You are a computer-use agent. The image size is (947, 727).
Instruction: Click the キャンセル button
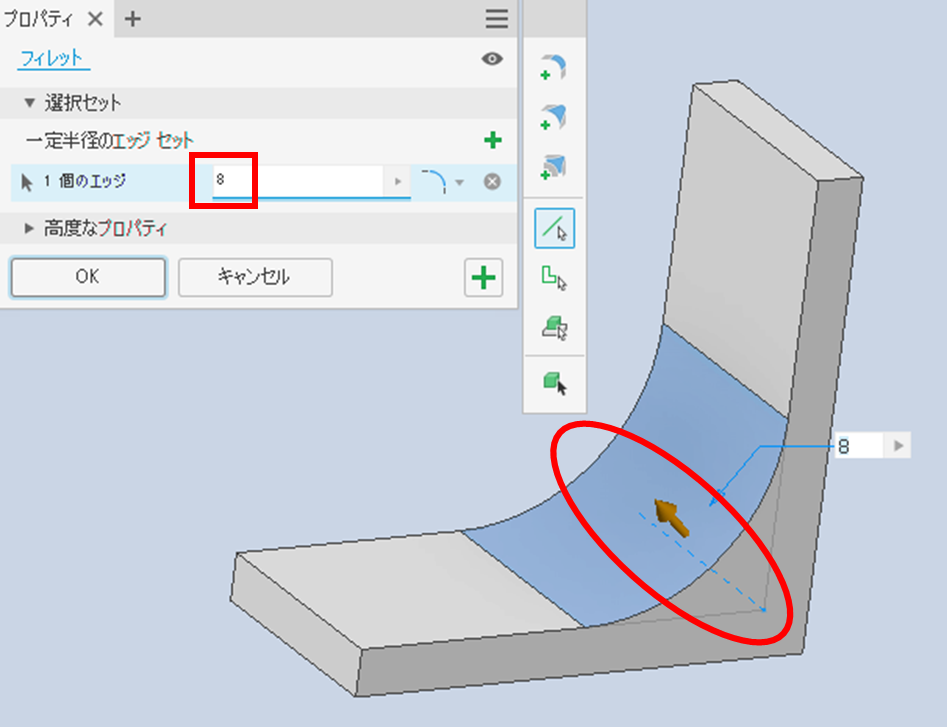[x=255, y=277]
